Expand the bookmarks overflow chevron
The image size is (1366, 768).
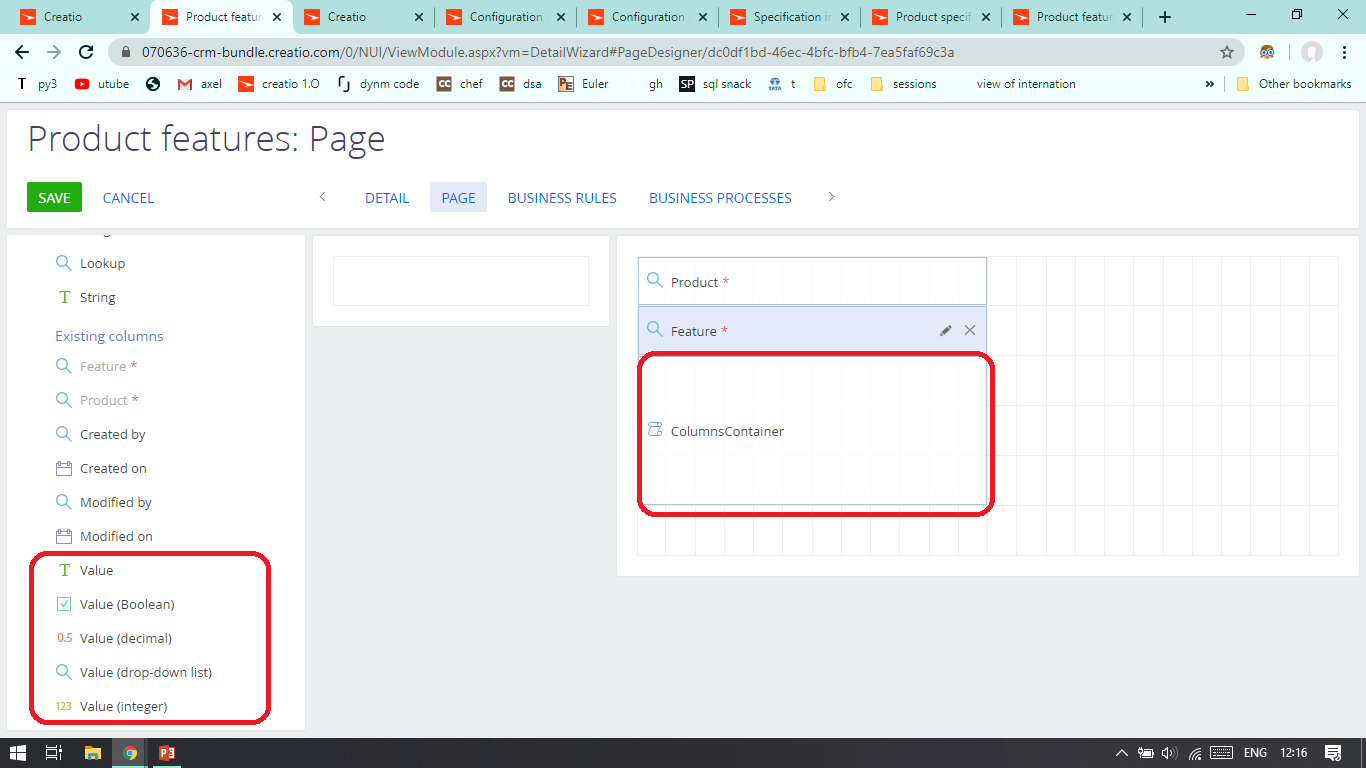pyautogui.click(x=1210, y=84)
